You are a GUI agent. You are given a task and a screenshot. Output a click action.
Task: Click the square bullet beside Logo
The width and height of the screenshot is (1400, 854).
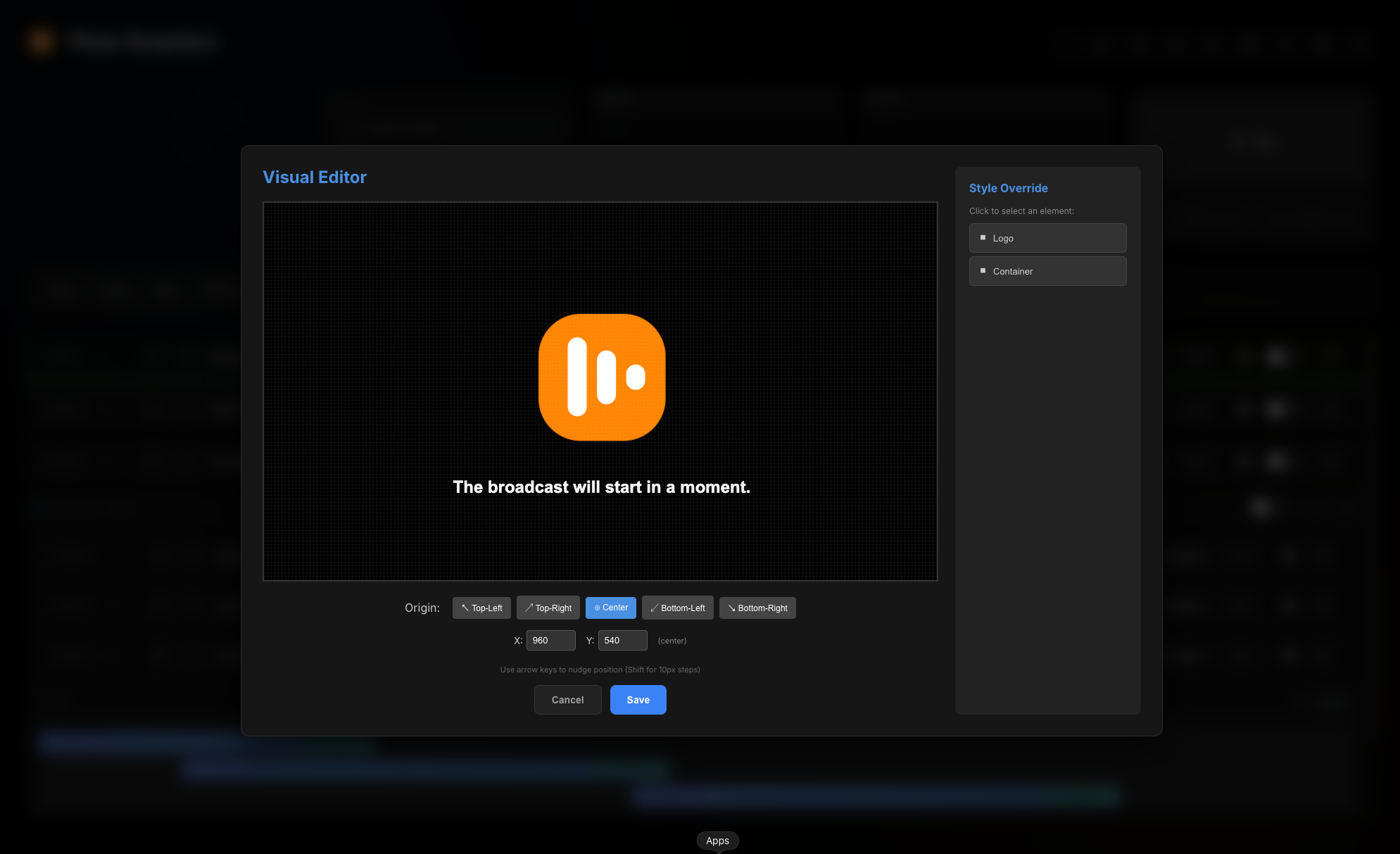pos(983,238)
